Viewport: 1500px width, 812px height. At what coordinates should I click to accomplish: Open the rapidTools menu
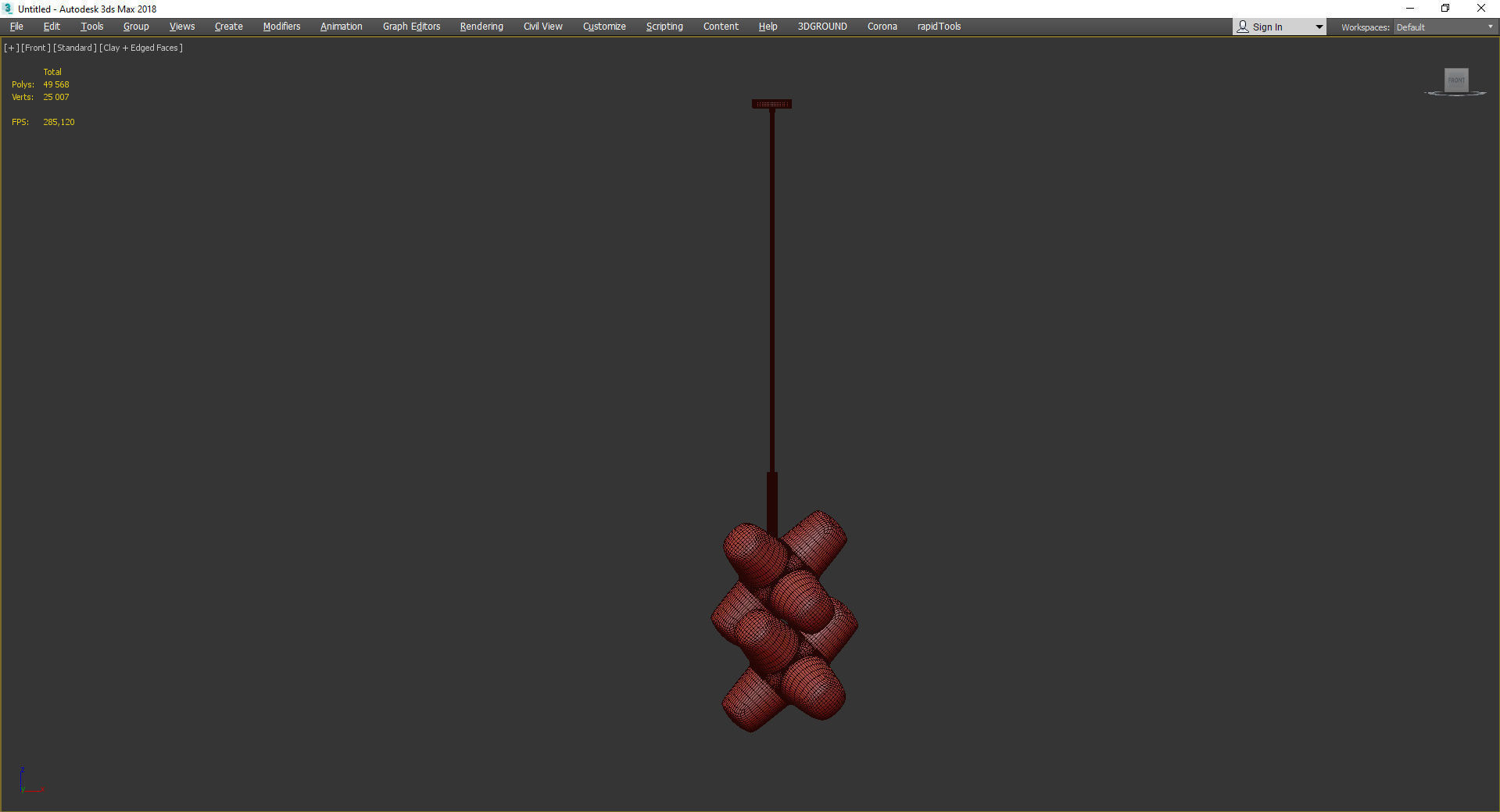(x=938, y=27)
